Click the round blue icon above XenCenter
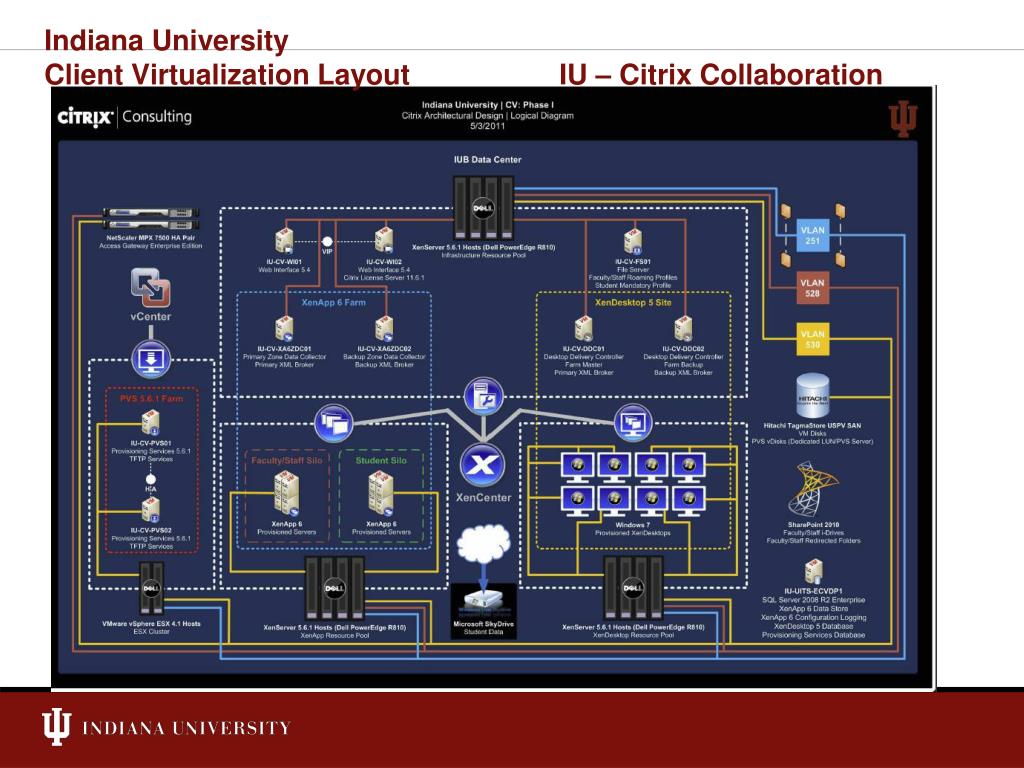Image resolution: width=1024 pixels, height=768 pixels. (483, 396)
